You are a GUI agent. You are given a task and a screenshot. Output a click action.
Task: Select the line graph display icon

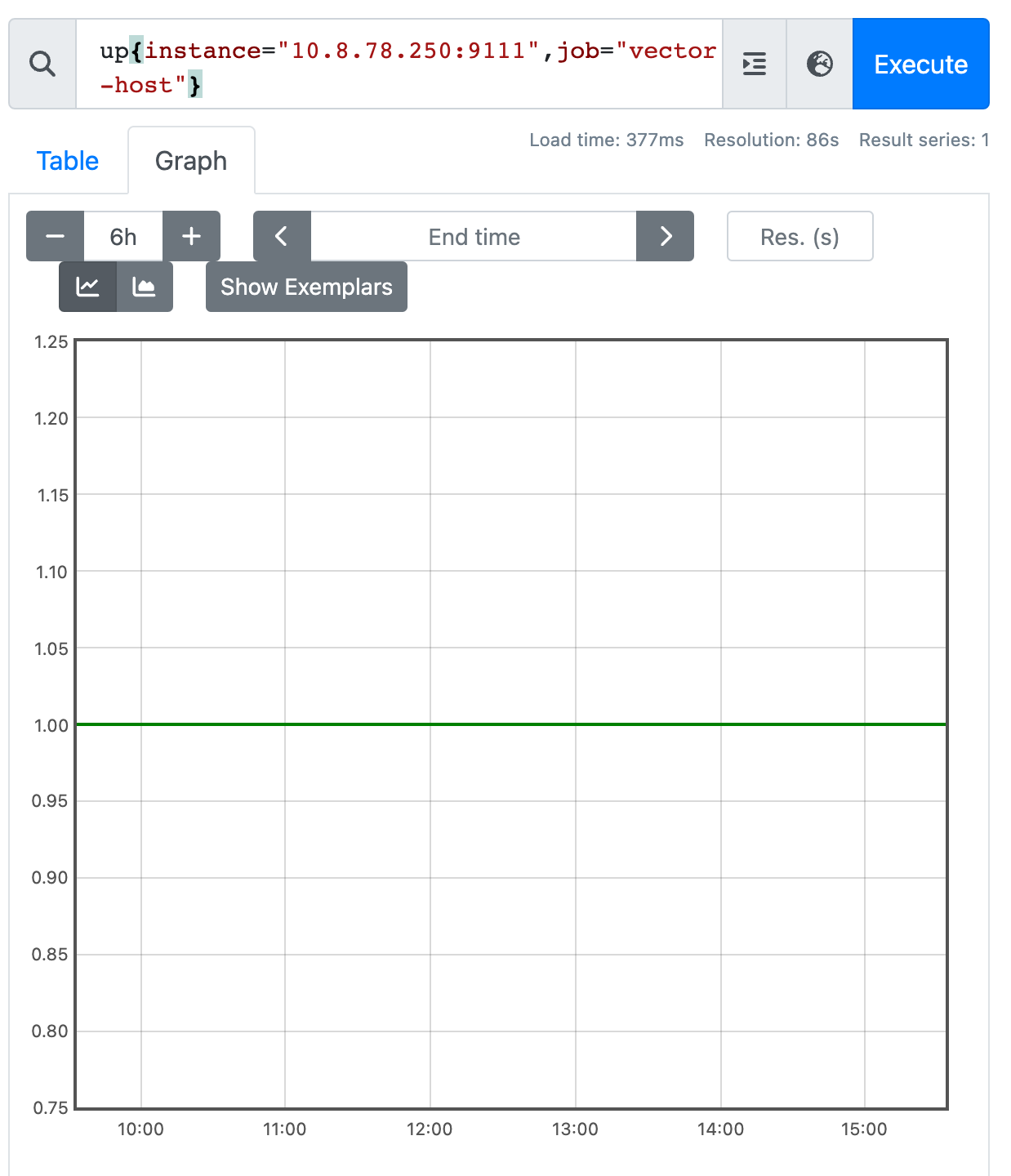click(x=87, y=287)
